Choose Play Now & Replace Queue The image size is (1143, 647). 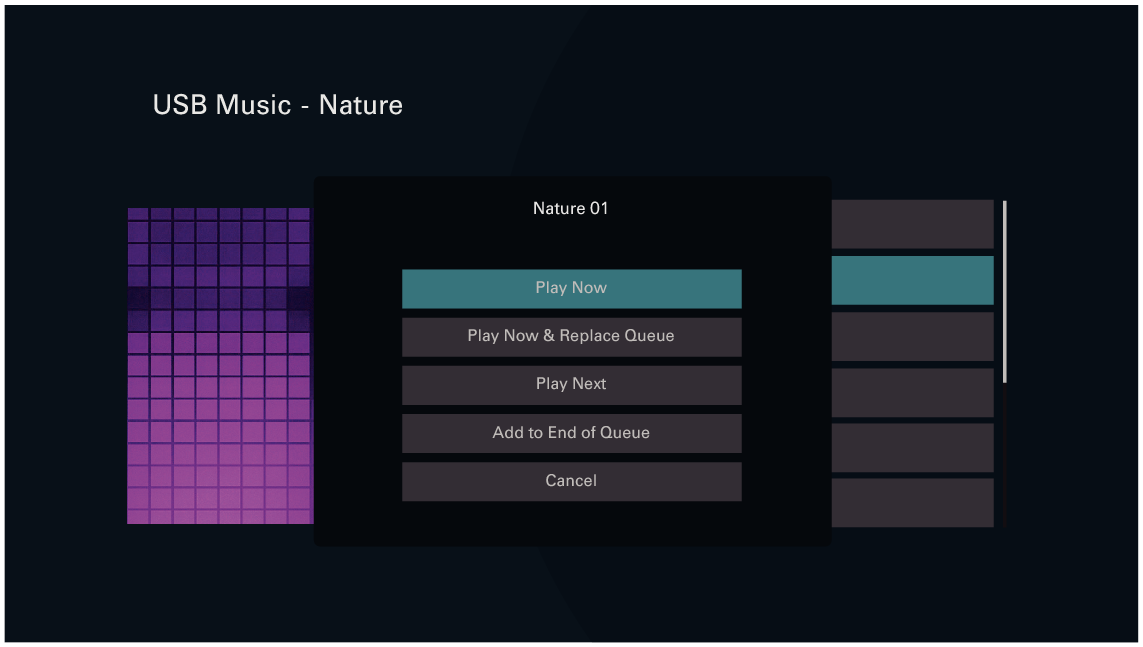(571, 336)
